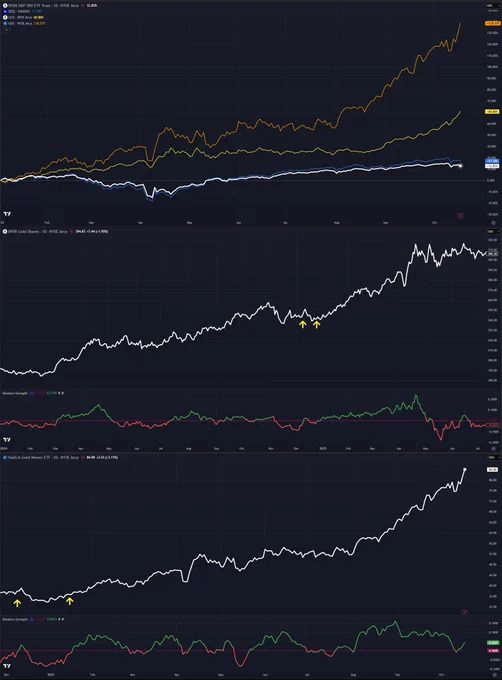Click the TradingView logo in top chart
Viewport: 502px width, 680px height.
(7, 214)
